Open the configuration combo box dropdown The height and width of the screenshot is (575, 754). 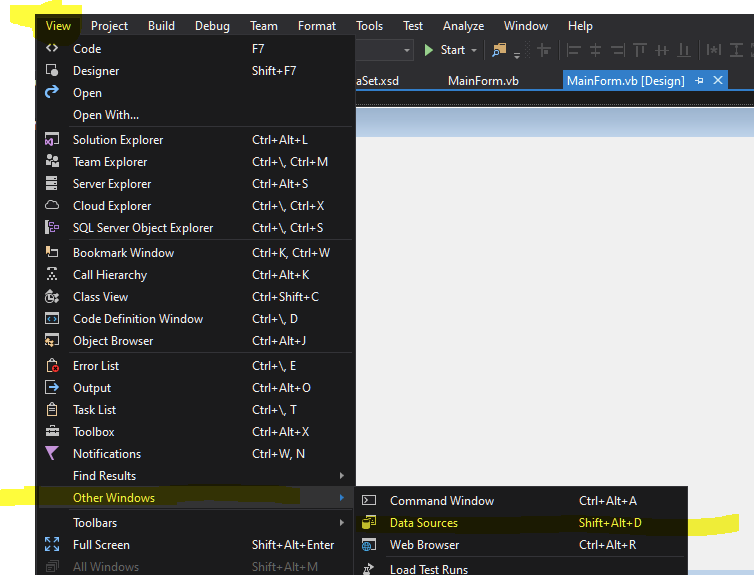[407, 50]
